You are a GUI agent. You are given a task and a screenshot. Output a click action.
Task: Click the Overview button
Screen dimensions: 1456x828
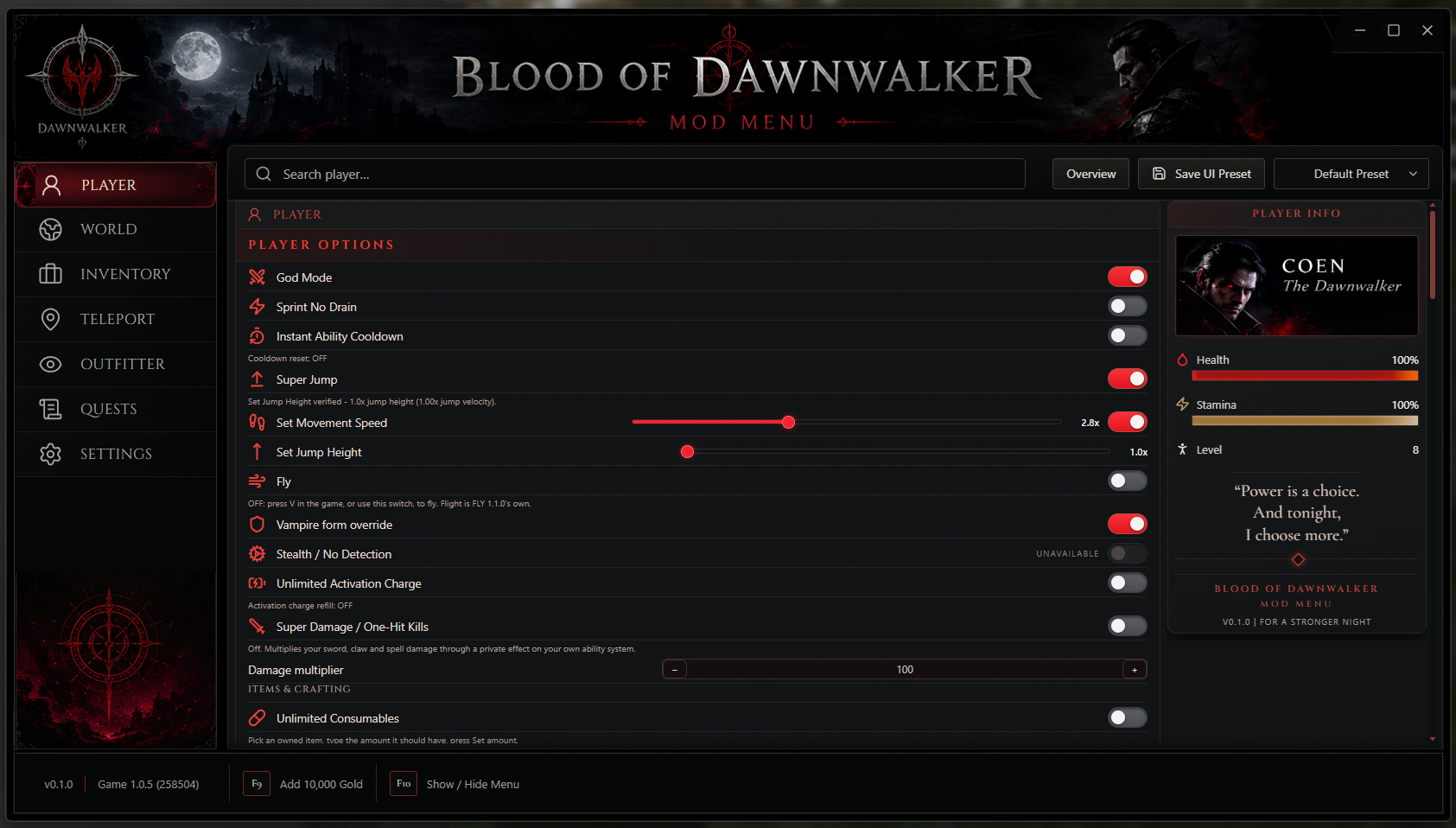(1090, 174)
